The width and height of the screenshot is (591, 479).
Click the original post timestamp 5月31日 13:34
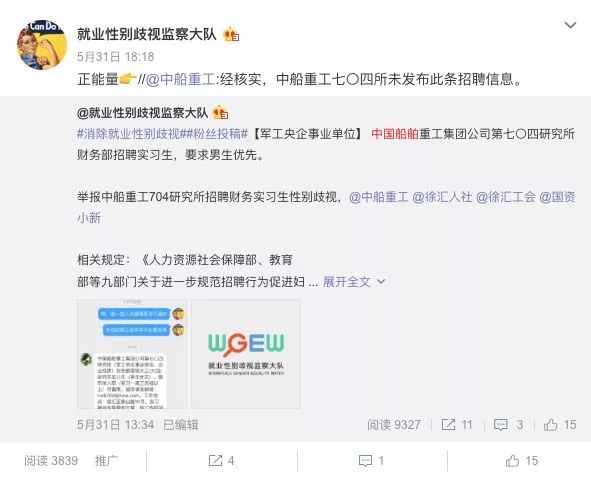(116, 425)
